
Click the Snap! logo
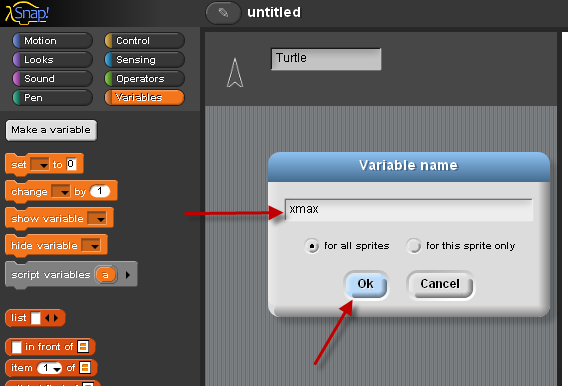click(x=27, y=13)
